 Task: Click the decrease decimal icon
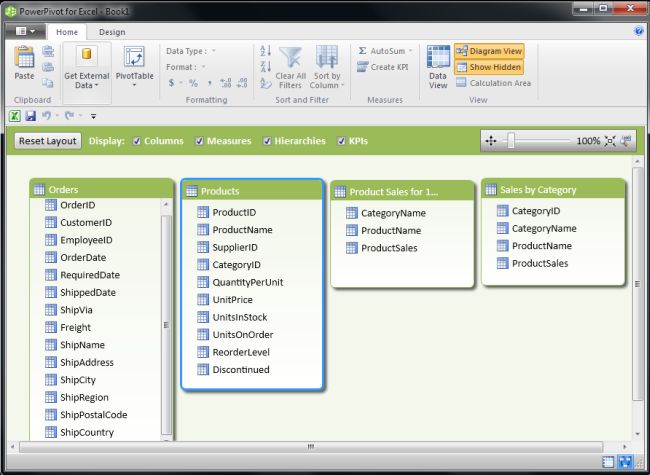coord(242,83)
